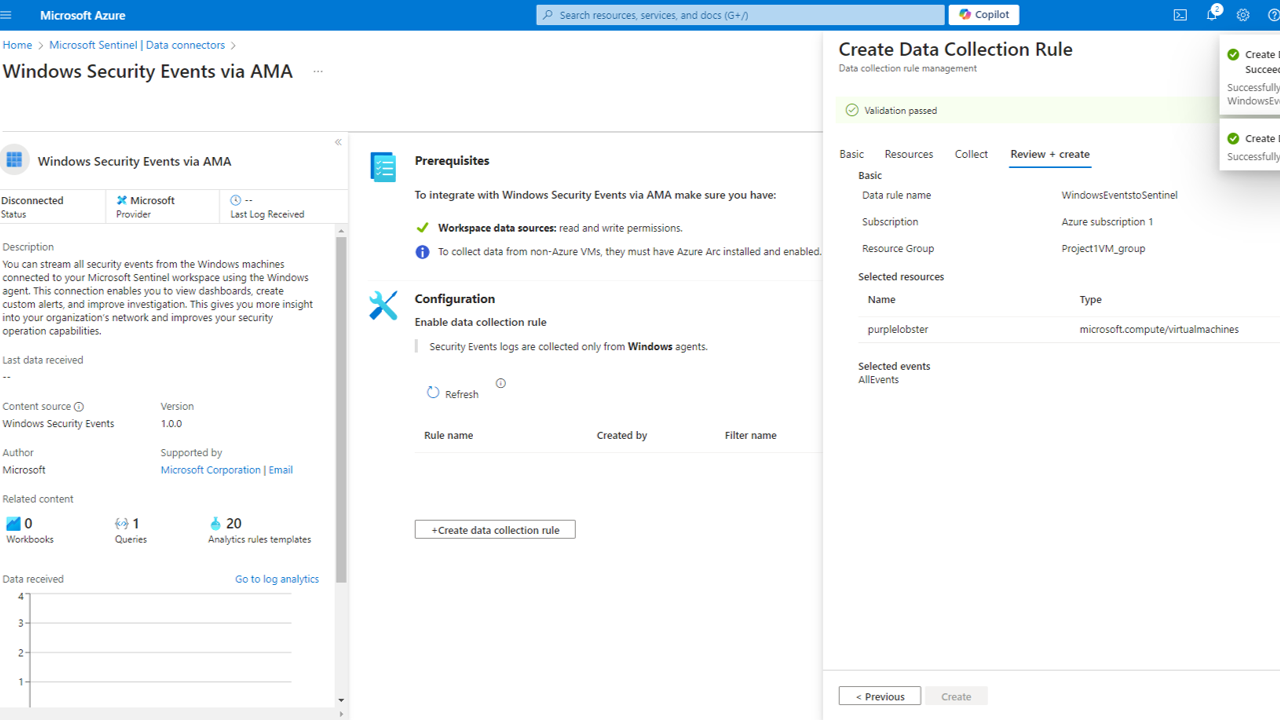The width and height of the screenshot is (1280, 720).
Task: Click the left pane vertical scrollbar
Action: point(341,410)
